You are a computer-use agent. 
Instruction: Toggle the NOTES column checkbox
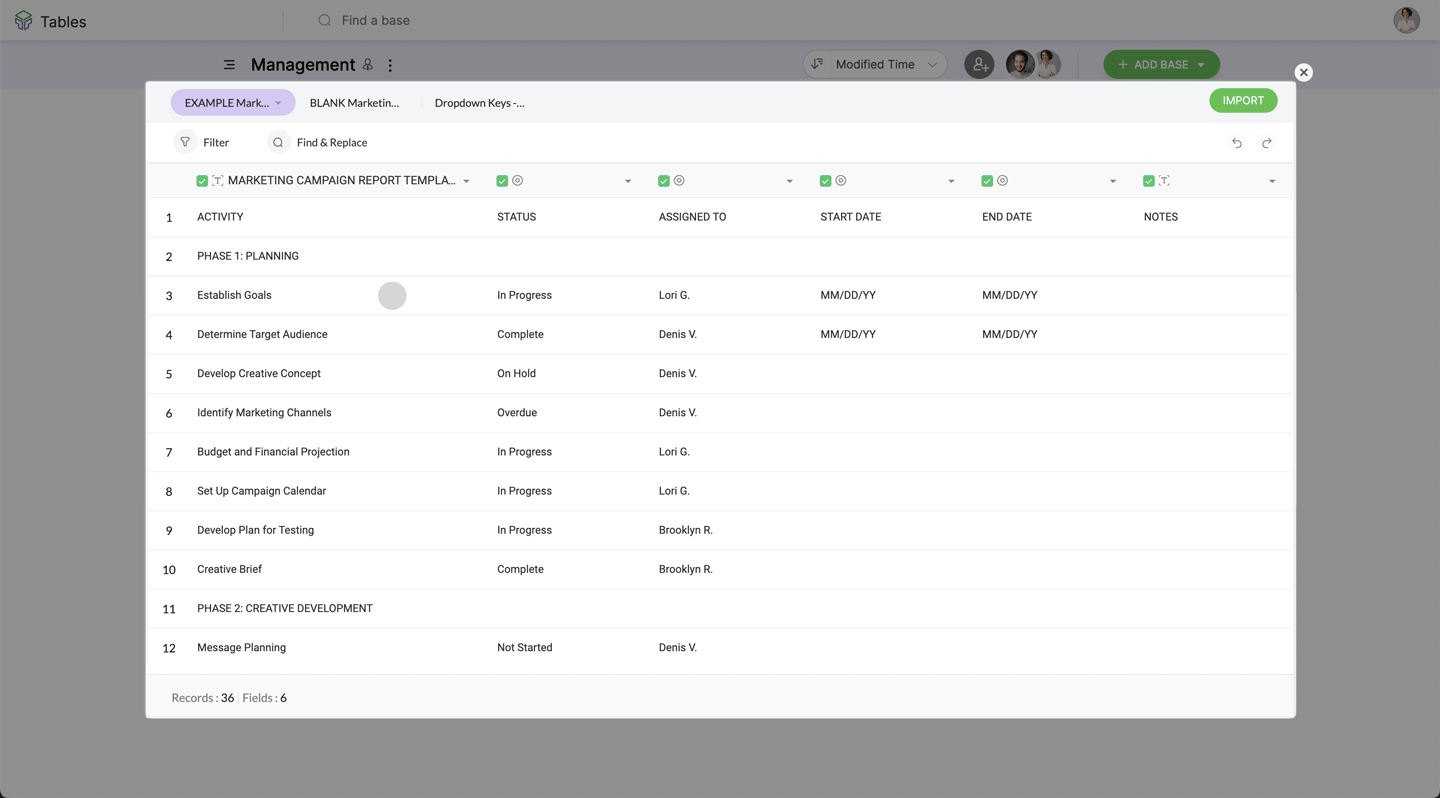click(x=1148, y=181)
